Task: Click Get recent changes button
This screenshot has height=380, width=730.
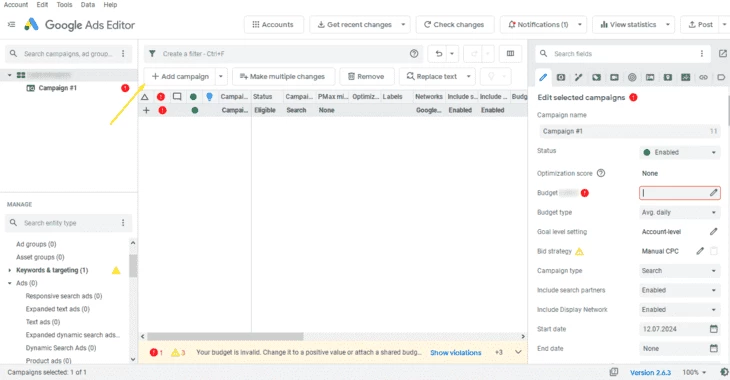Action: coord(354,25)
